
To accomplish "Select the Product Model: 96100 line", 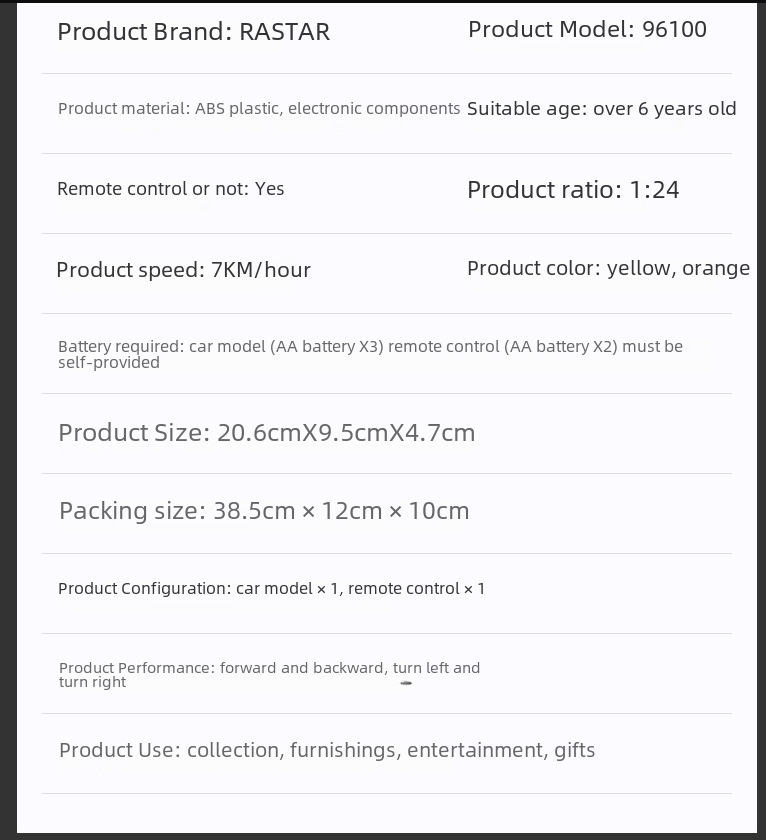I will (587, 30).
